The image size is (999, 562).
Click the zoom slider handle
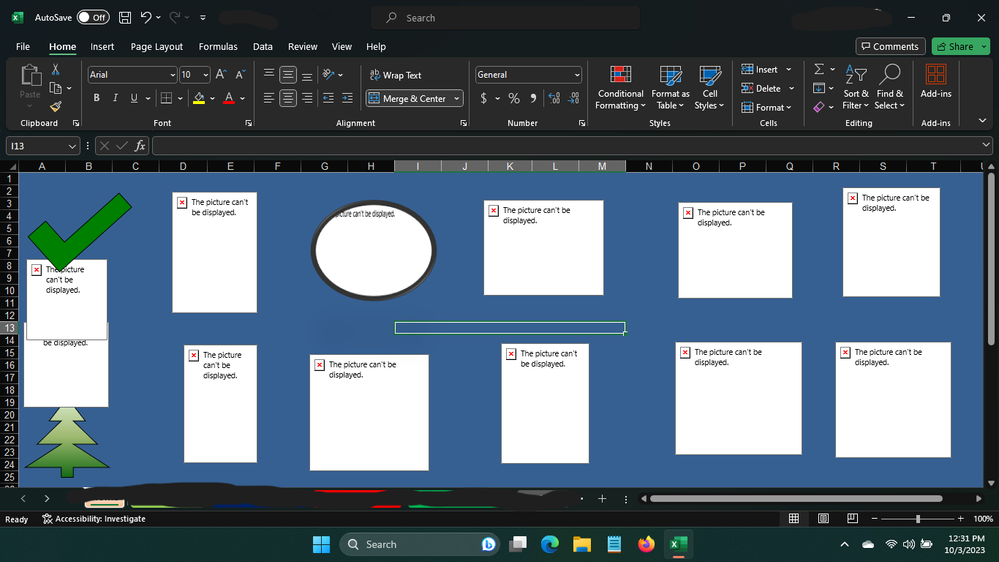click(917, 519)
